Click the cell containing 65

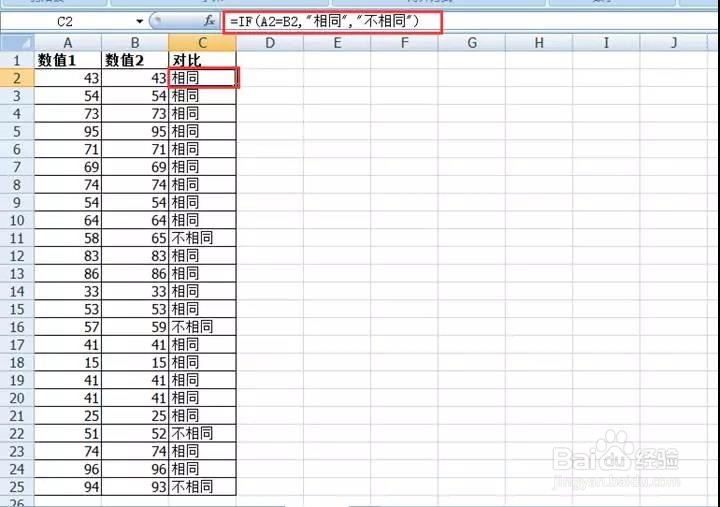point(135,238)
